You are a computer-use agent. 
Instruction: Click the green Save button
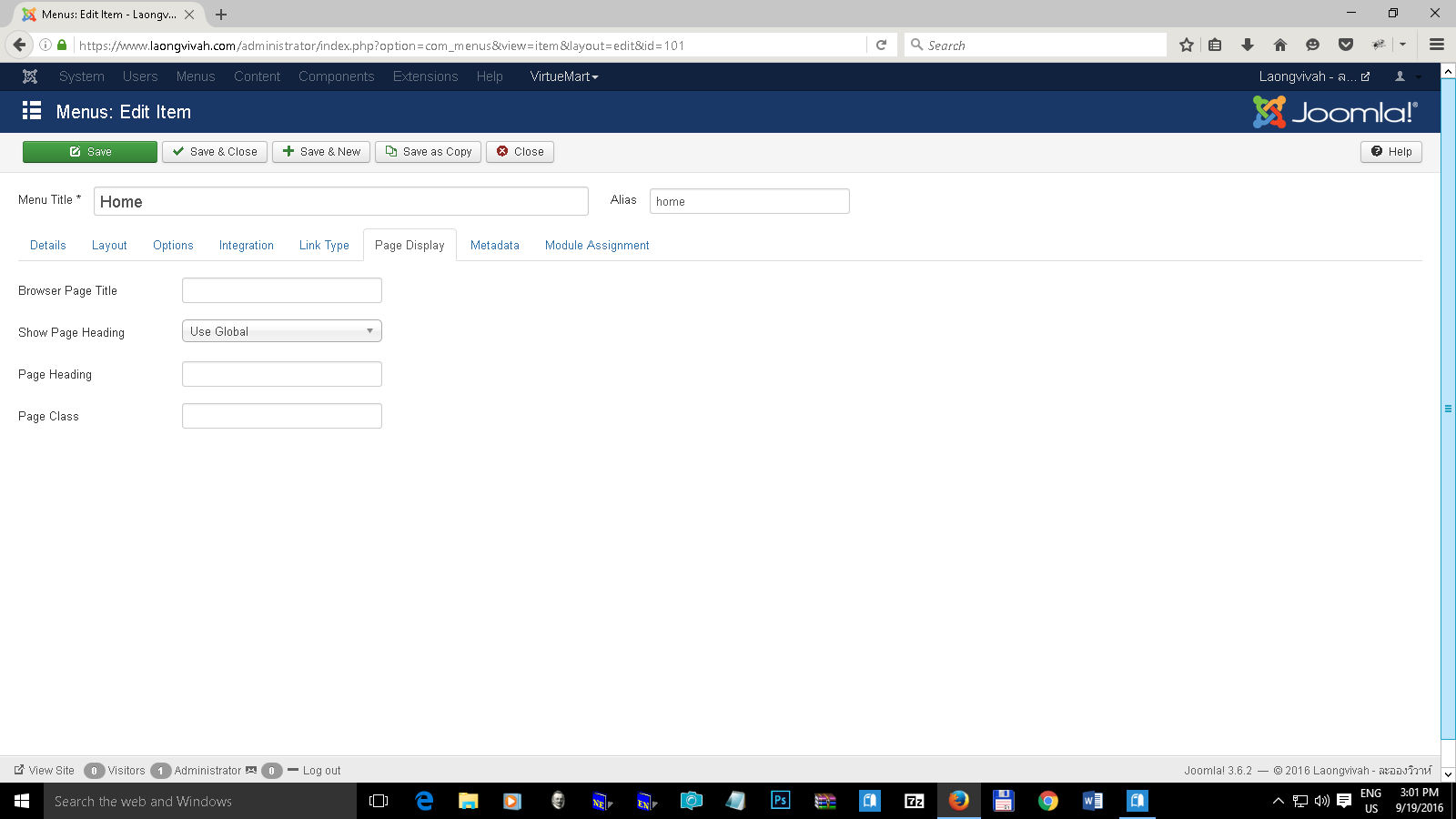[90, 152]
